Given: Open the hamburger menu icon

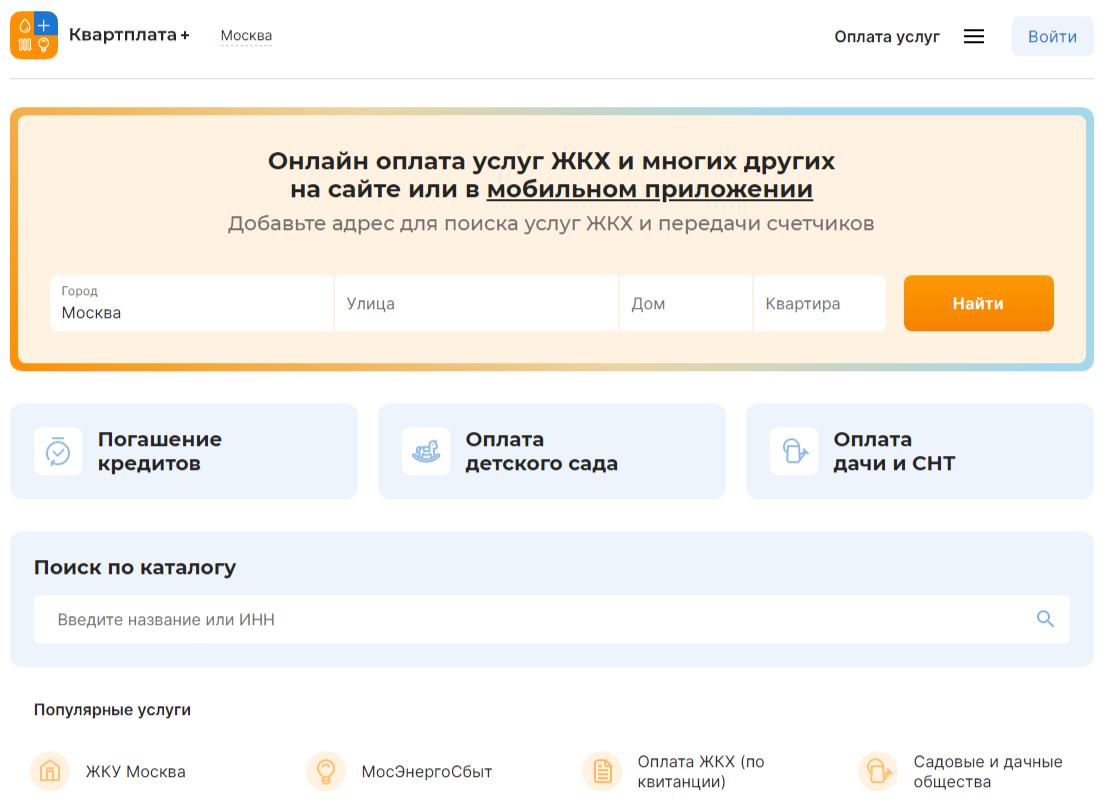Looking at the screenshot, I should [x=973, y=36].
